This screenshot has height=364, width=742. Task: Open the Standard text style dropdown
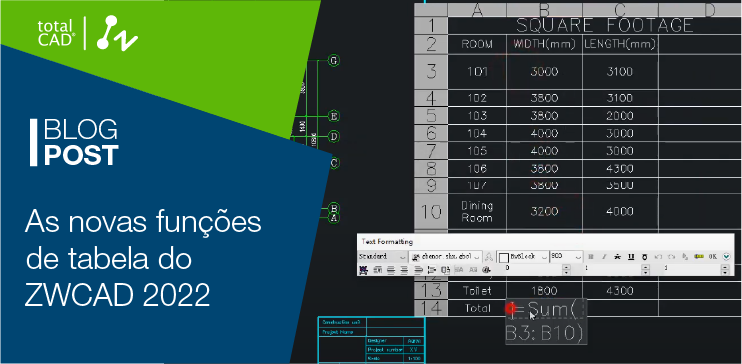click(382, 257)
